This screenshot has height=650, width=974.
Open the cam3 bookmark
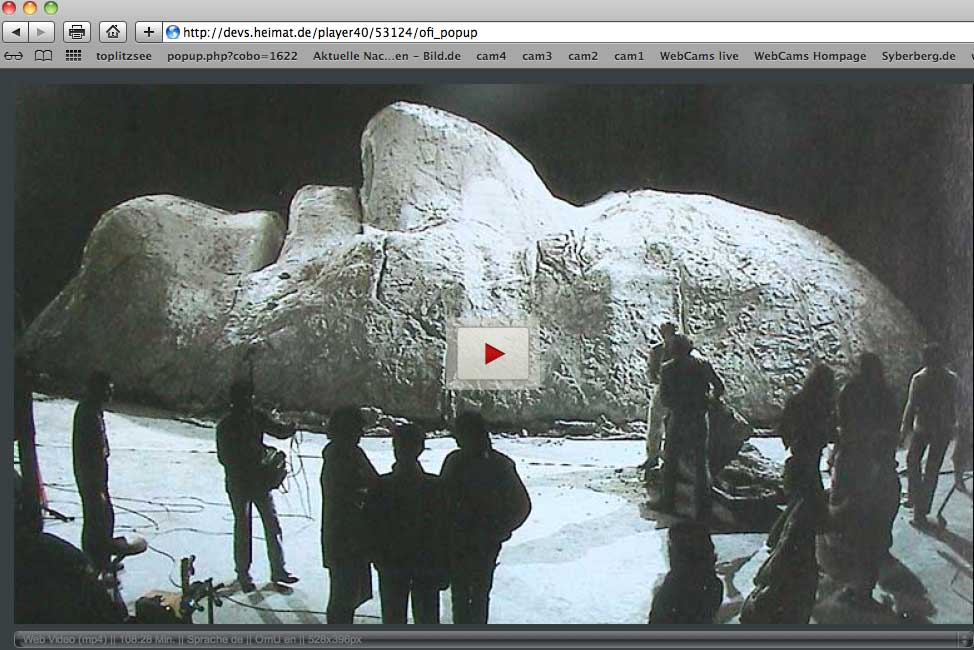[x=537, y=56]
